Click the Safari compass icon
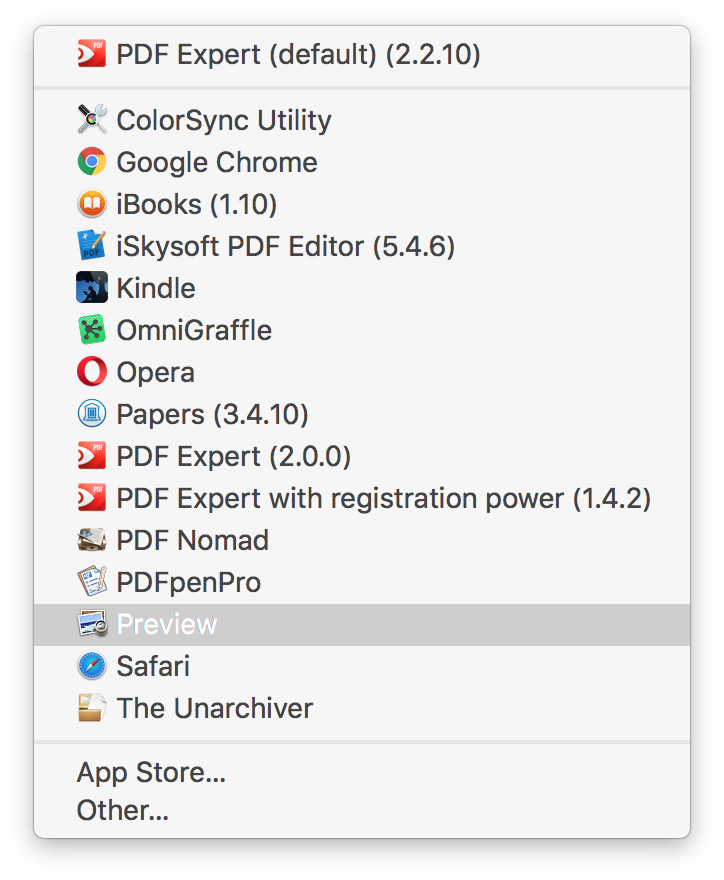 (x=91, y=666)
